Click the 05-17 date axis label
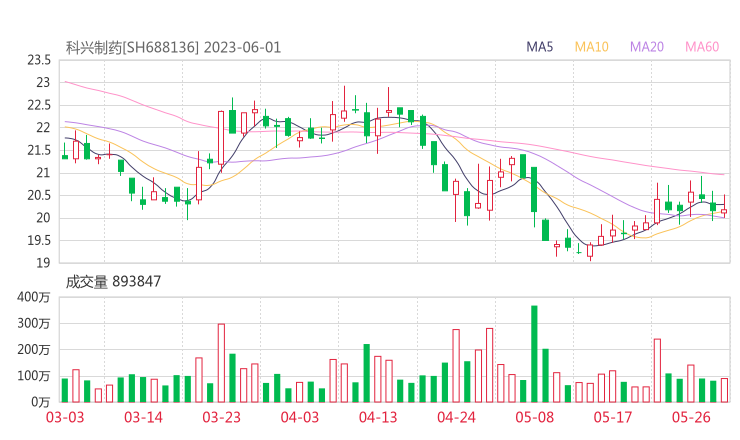The height and width of the screenshot is (440, 740). point(613,417)
